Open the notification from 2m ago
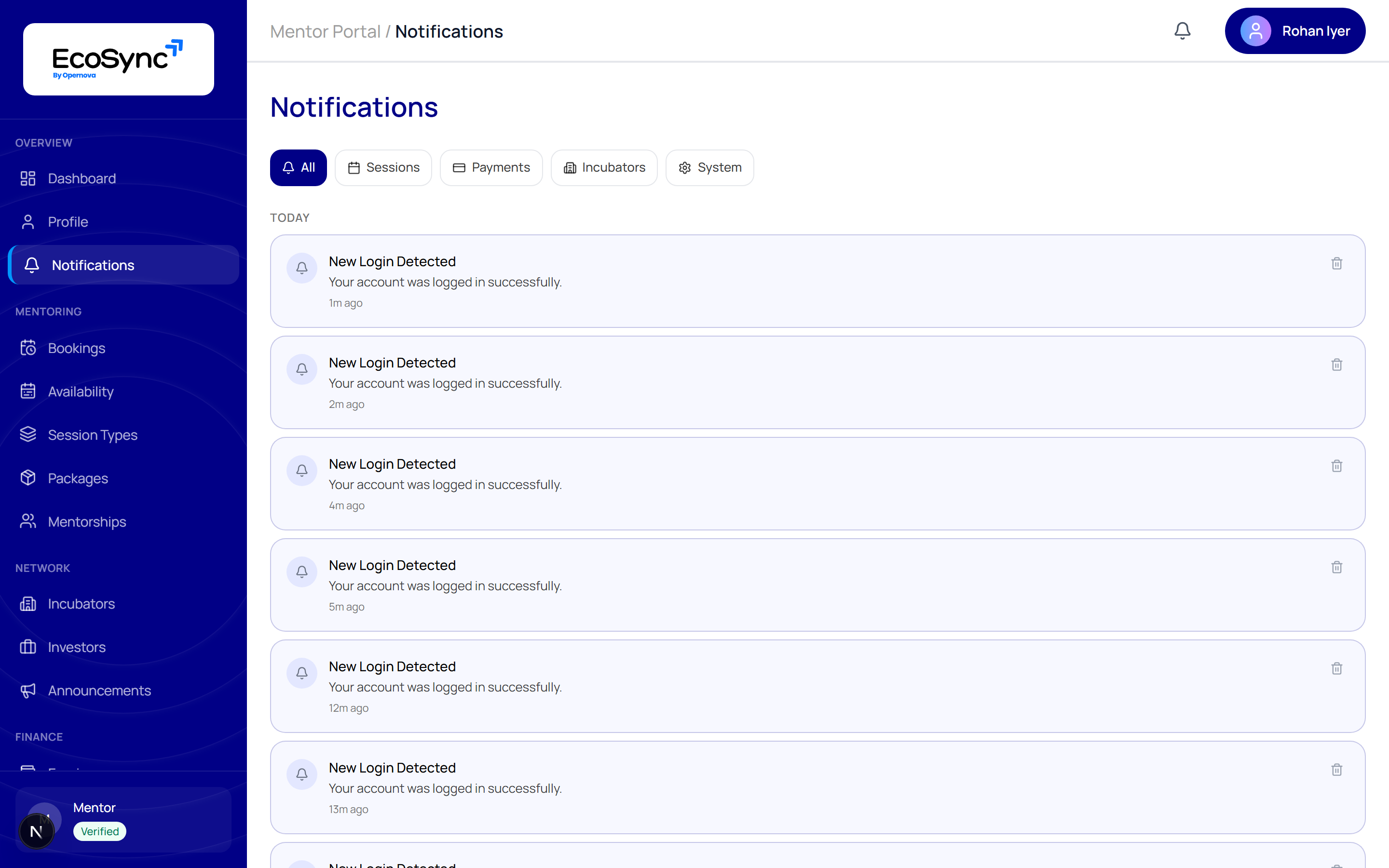 click(817, 382)
